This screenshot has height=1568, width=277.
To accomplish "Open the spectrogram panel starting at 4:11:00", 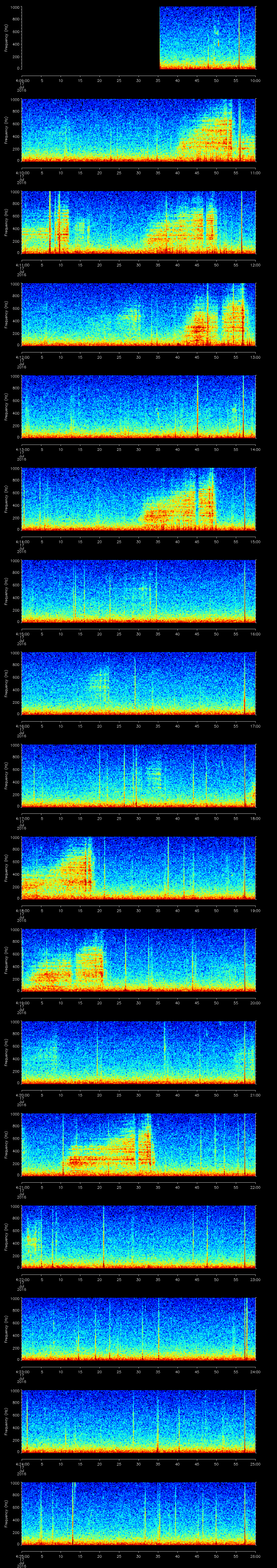I will 139,222.
